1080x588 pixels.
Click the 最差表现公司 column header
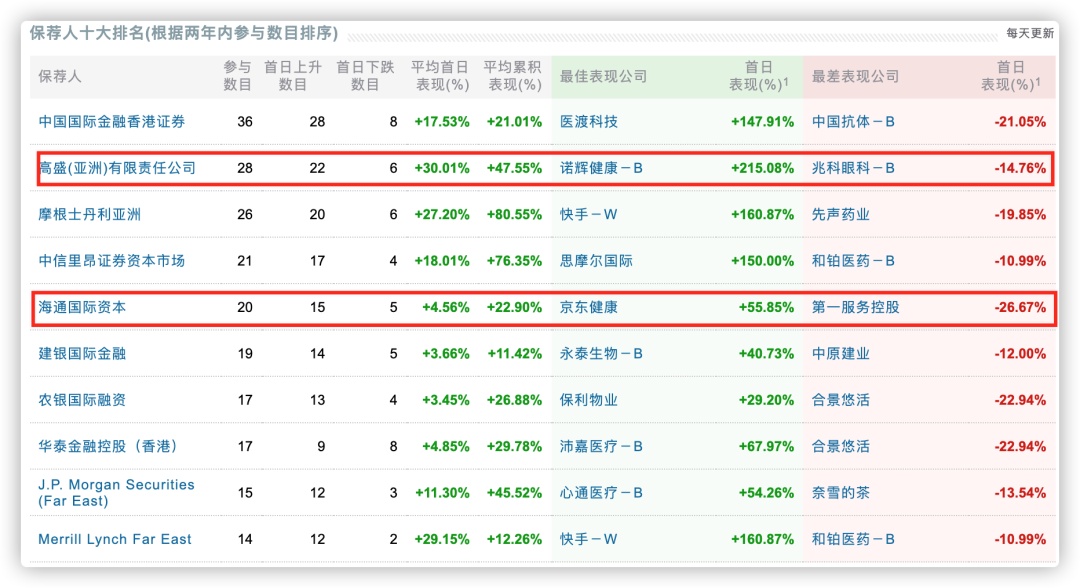point(855,76)
